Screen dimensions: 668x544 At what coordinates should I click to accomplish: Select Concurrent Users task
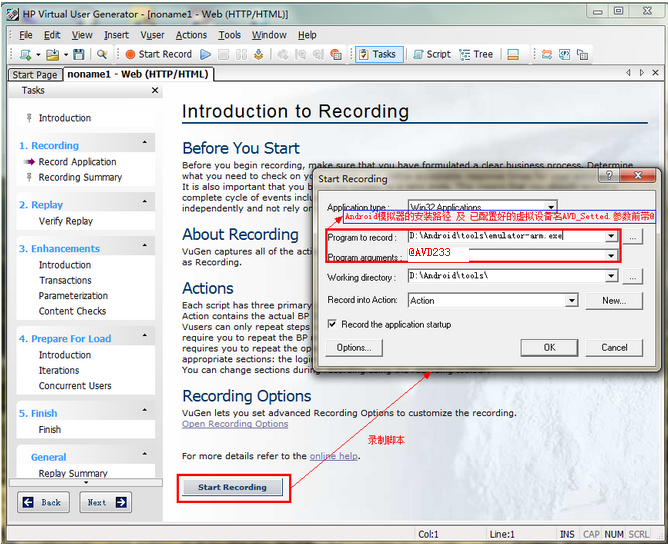coord(75,386)
